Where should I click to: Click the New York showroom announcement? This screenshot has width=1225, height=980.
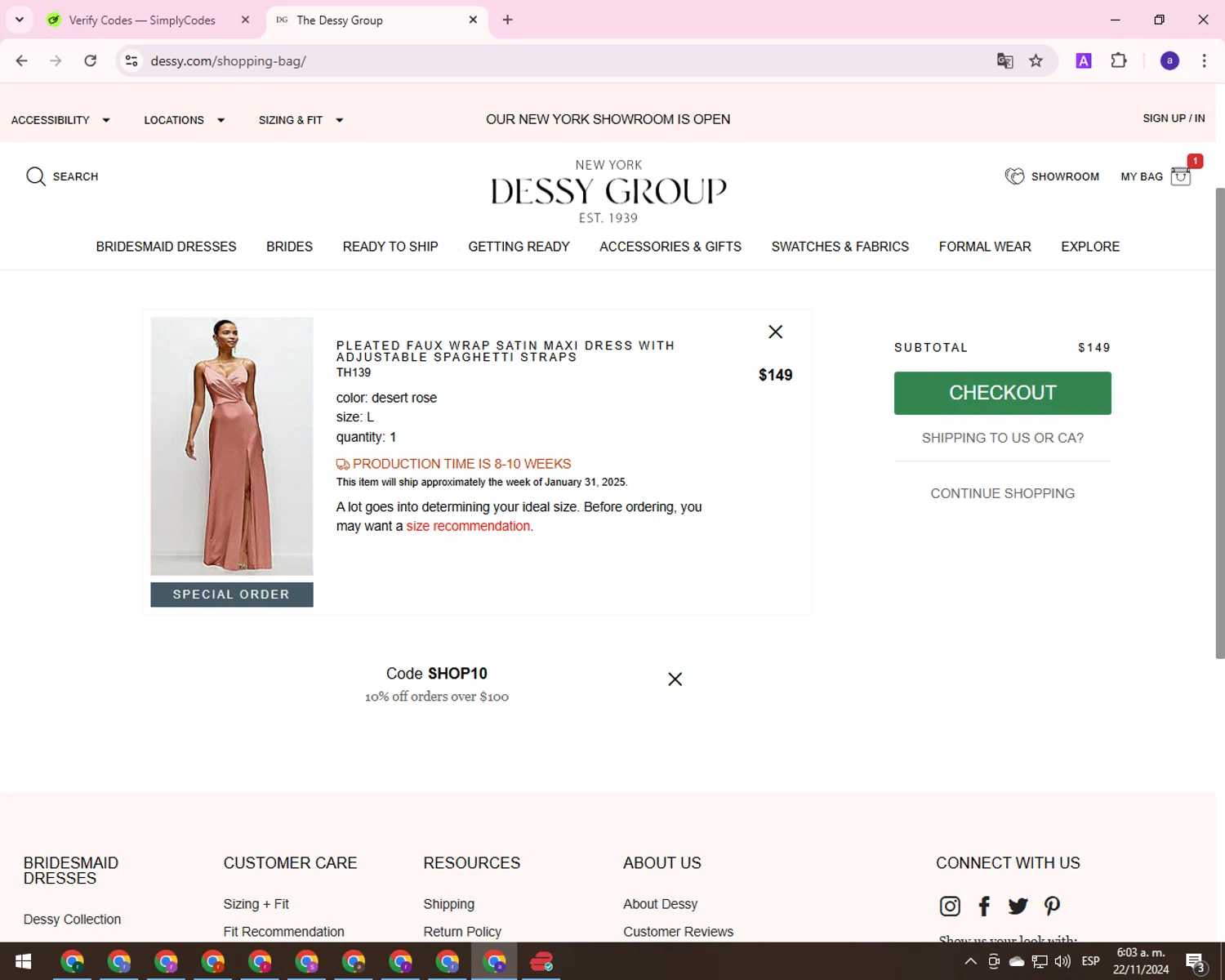click(608, 119)
